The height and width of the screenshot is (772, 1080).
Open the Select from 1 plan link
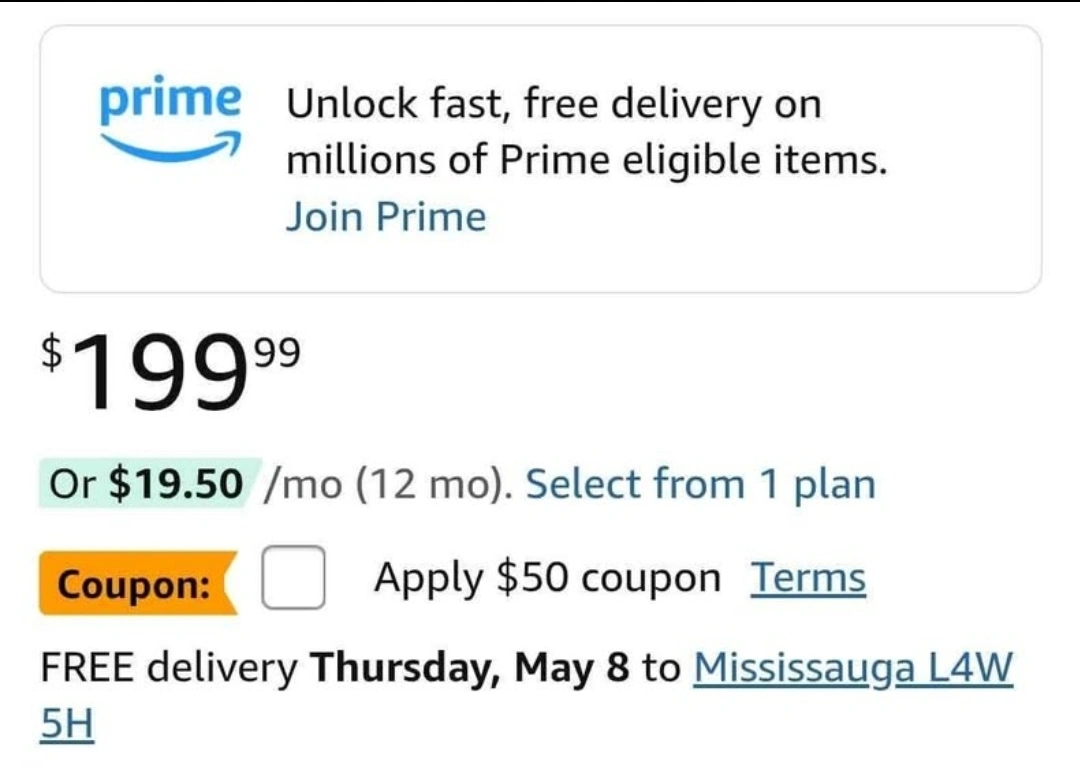coord(700,483)
